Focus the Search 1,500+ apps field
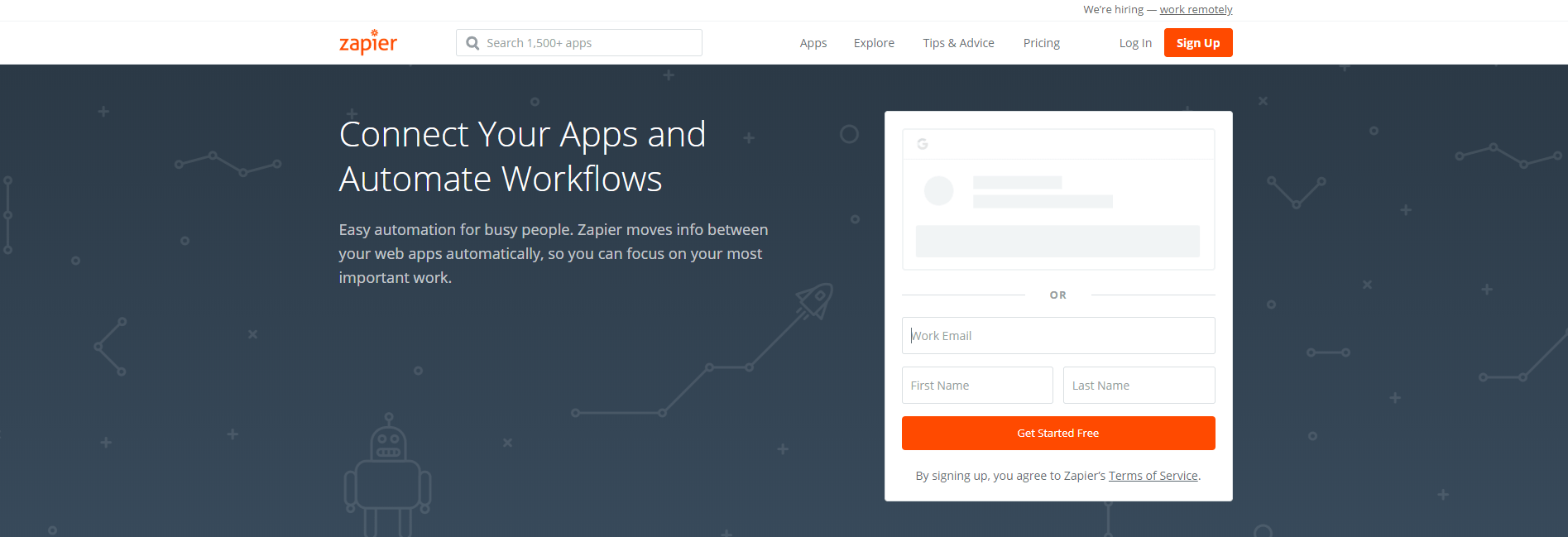 click(579, 43)
